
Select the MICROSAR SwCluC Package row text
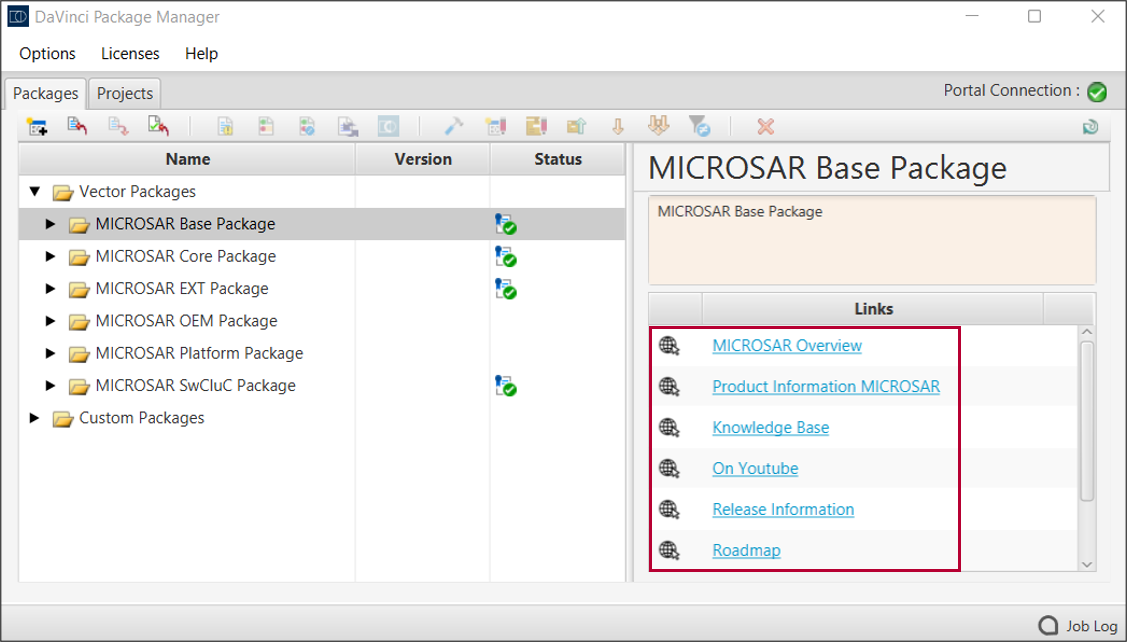pyautogui.click(x=196, y=386)
